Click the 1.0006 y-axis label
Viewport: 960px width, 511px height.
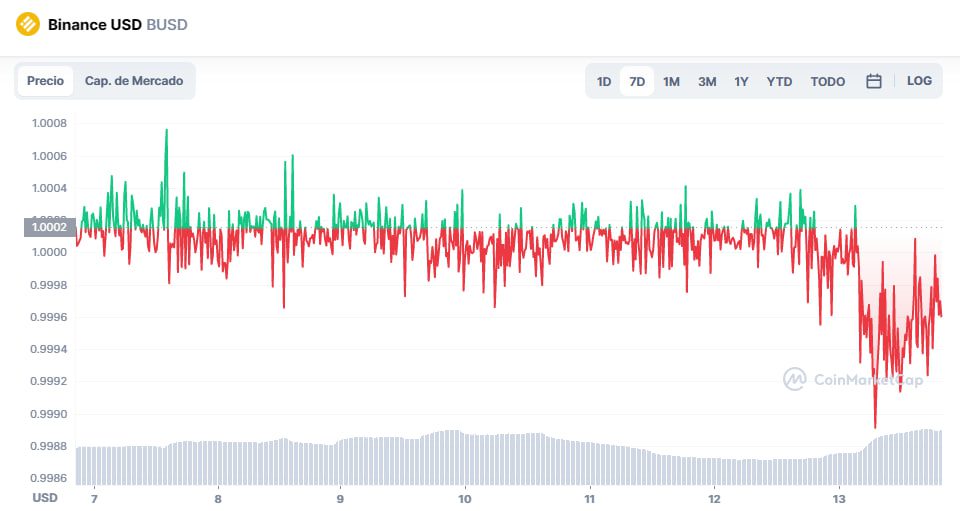pyautogui.click(x=49, y=156)
